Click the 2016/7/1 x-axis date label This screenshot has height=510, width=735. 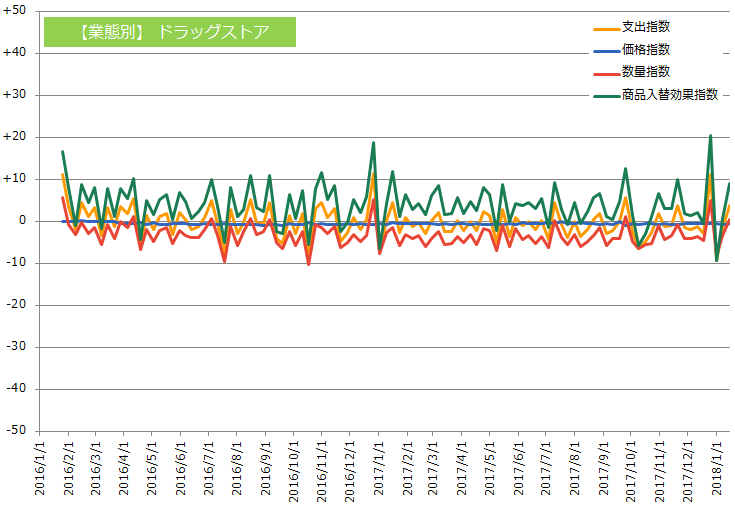209,467
